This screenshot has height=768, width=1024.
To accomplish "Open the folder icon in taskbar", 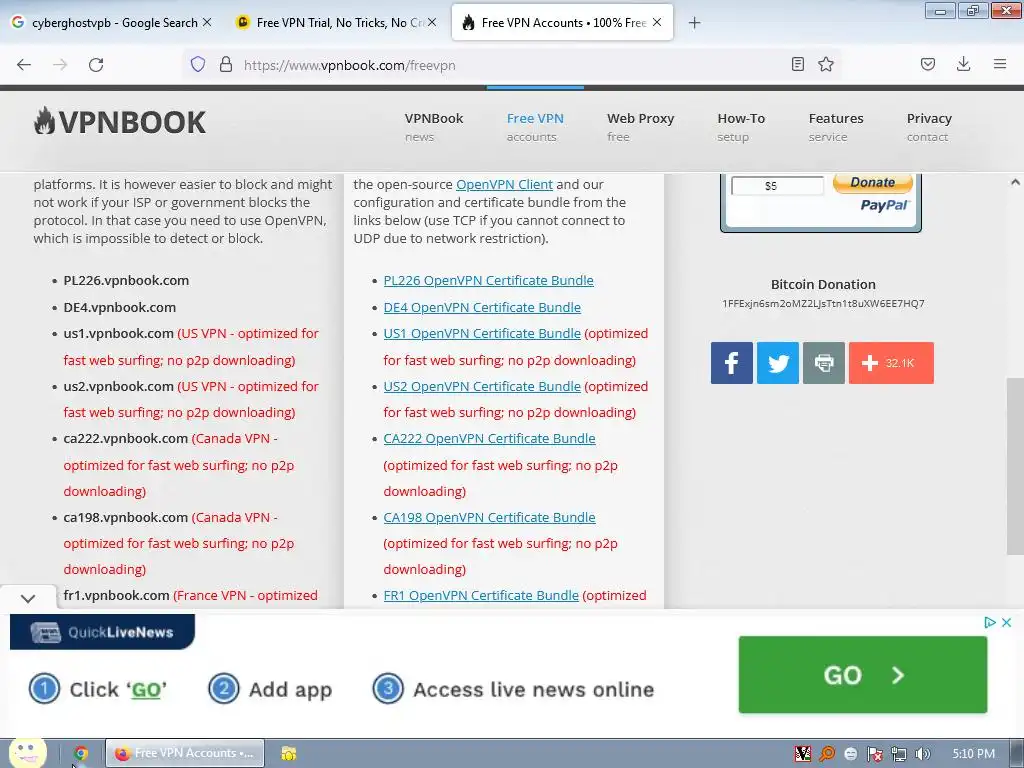I will 289,754.
